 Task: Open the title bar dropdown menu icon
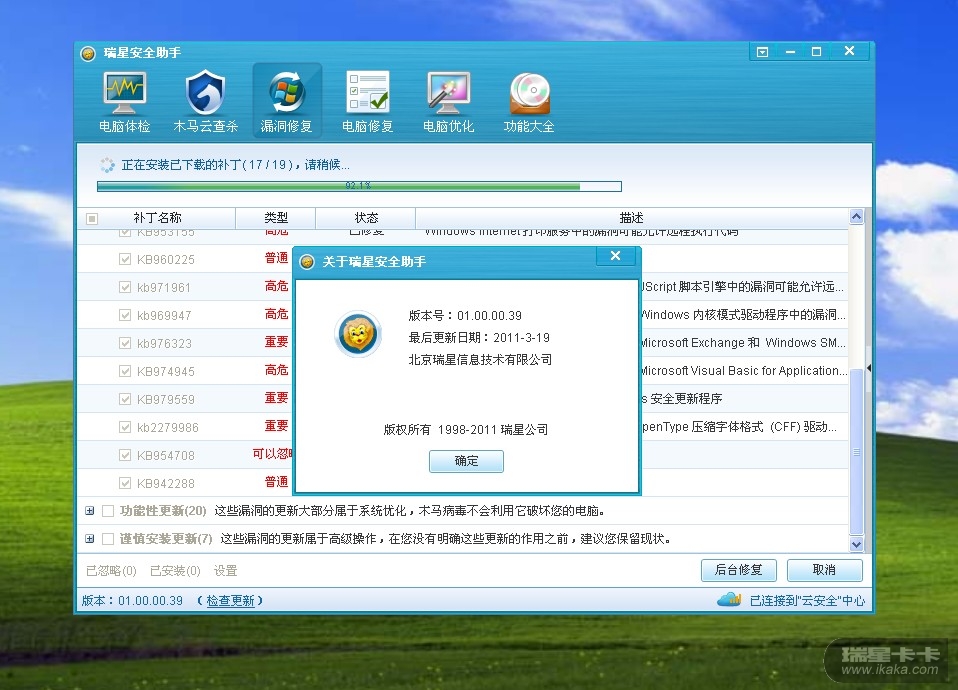(762, 52)
